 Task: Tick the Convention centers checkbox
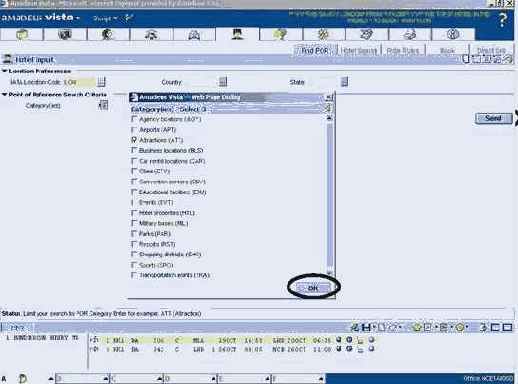tap(134, 182)
